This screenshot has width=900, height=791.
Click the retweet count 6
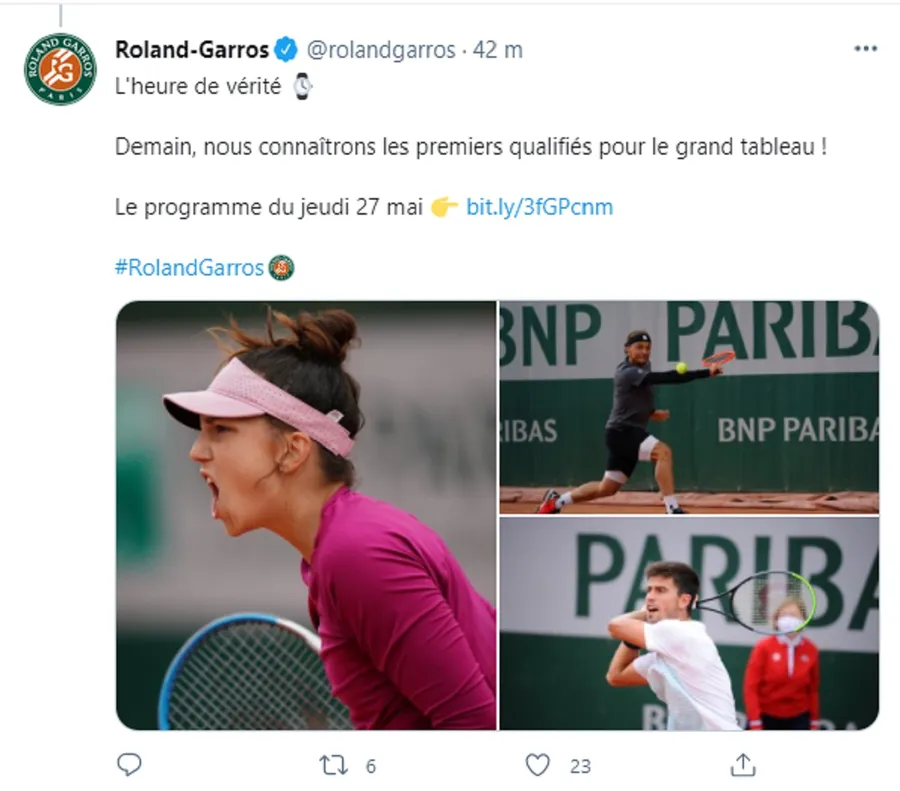coord(371,766)
